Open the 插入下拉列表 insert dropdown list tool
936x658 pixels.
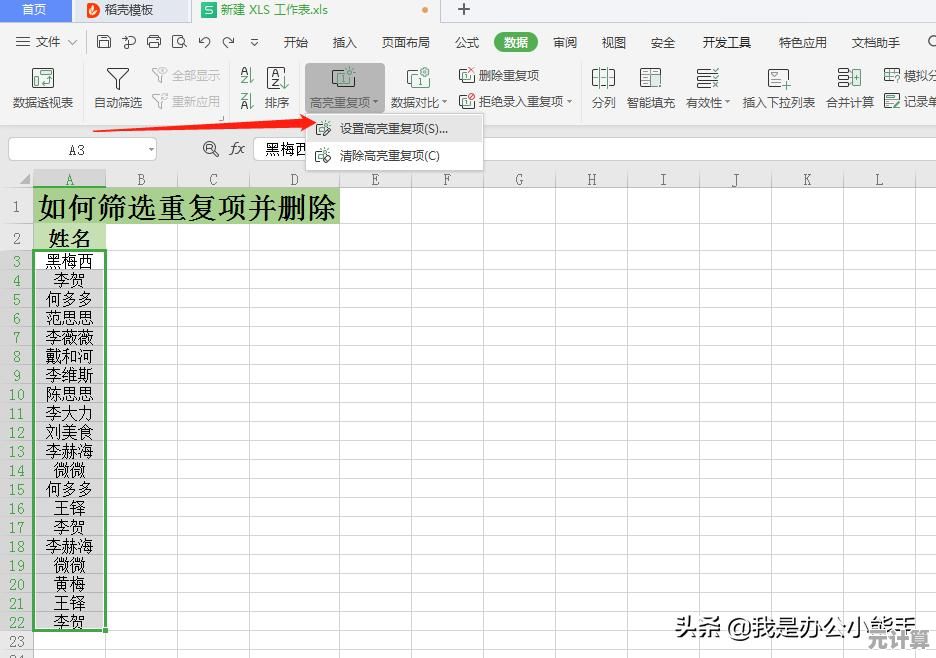point(778,87)
